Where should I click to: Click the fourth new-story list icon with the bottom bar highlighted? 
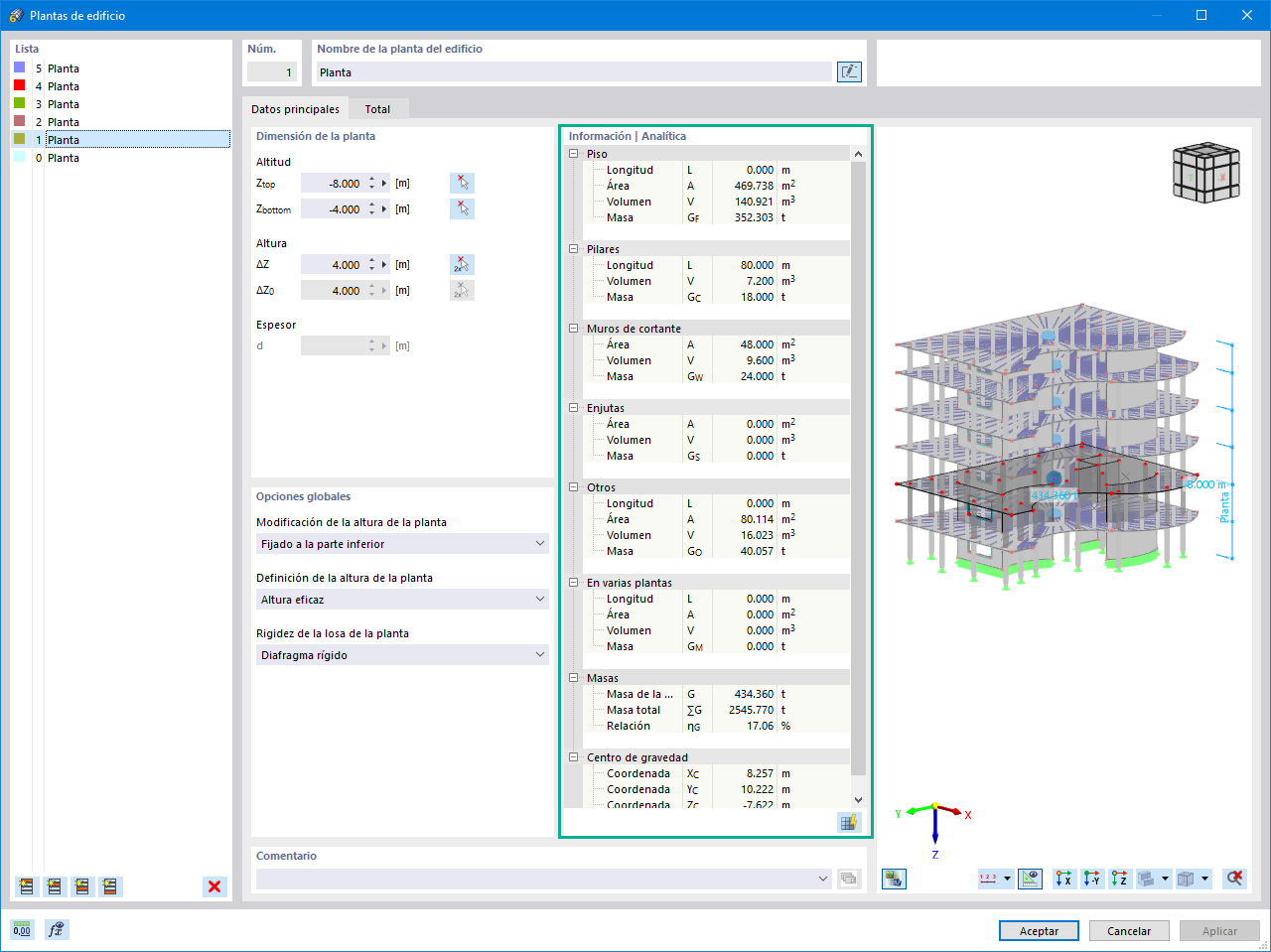(x=110, y=886)
